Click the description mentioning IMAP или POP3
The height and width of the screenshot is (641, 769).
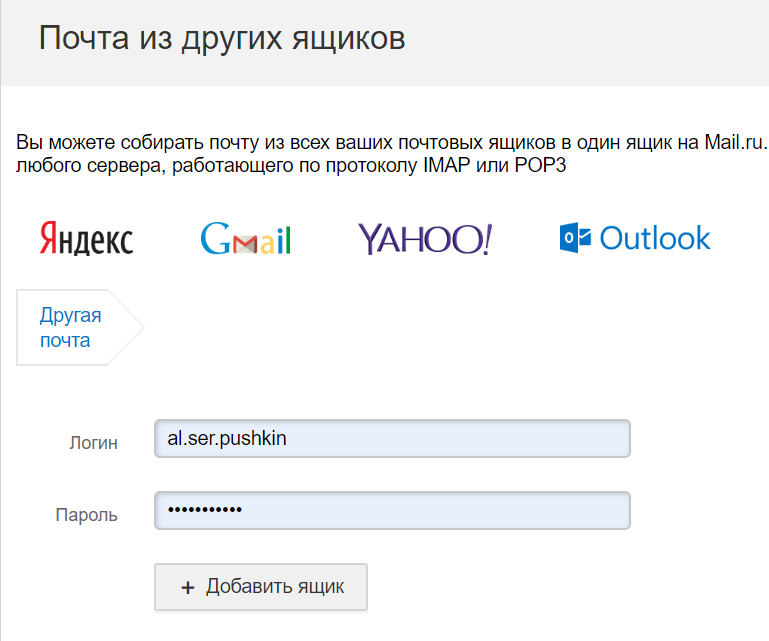(x=392, y=154)
